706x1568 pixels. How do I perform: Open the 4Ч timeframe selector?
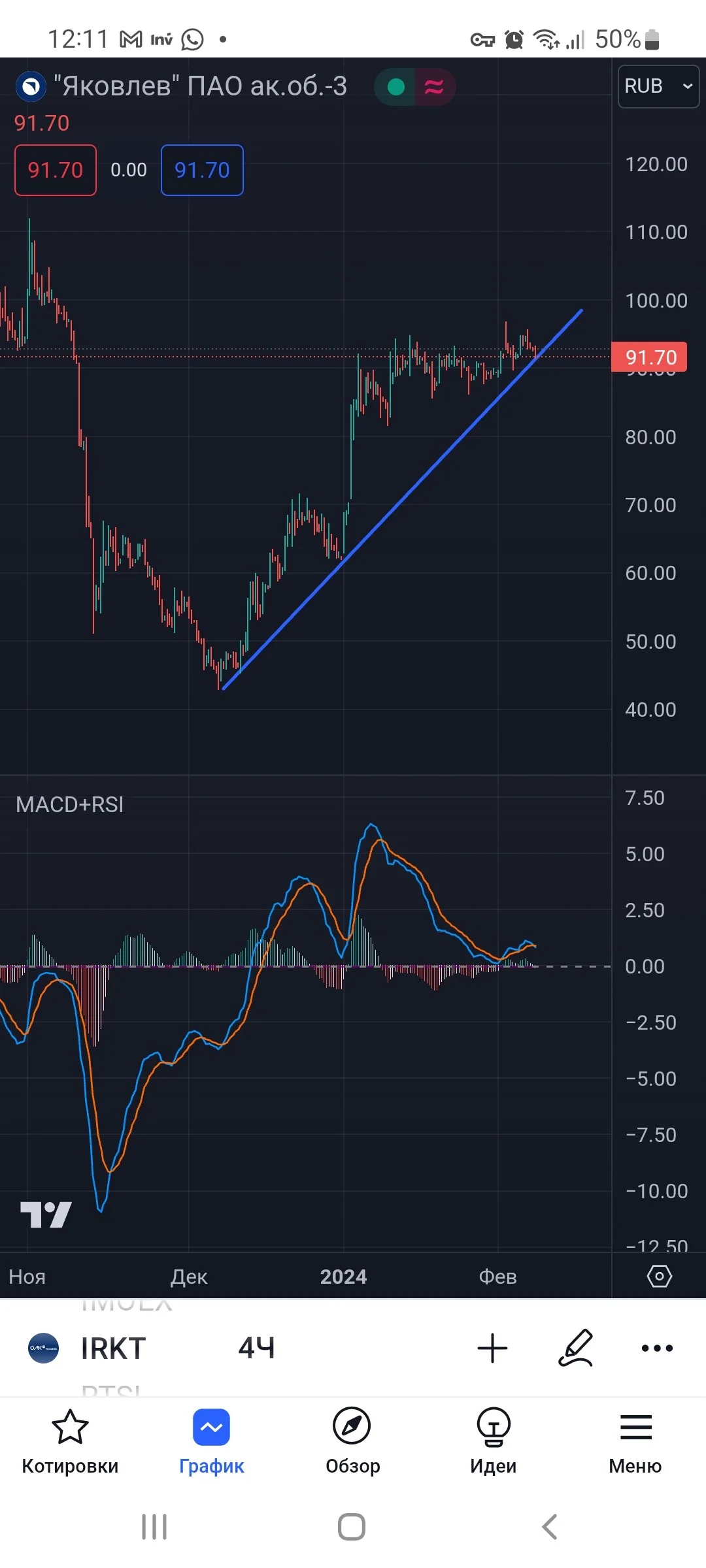pyautogui.click(x=257, y=1348)
